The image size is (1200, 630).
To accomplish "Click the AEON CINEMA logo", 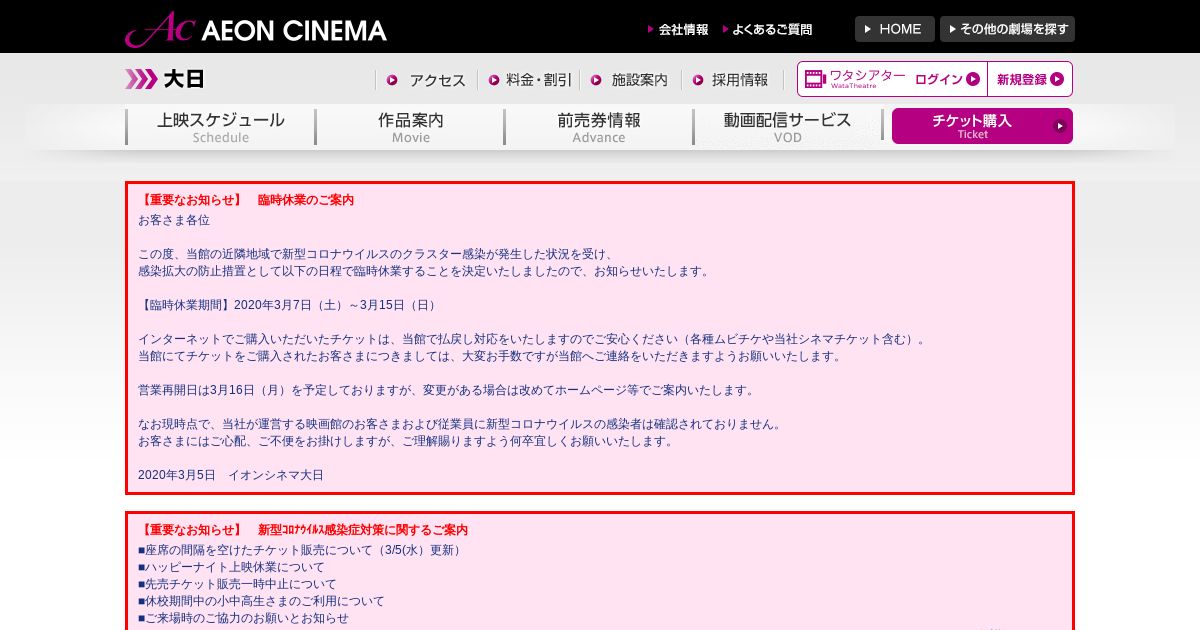I will [256, 29].
